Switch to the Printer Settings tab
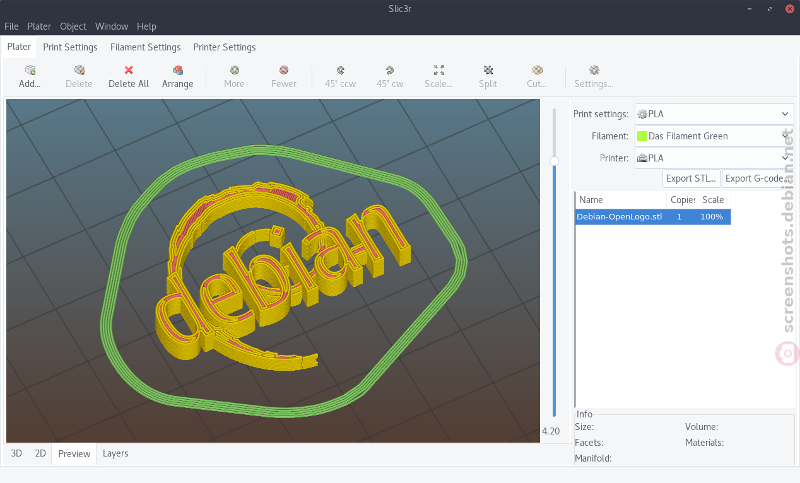This screenshot has height=483, width=800. tap(224, 47)
